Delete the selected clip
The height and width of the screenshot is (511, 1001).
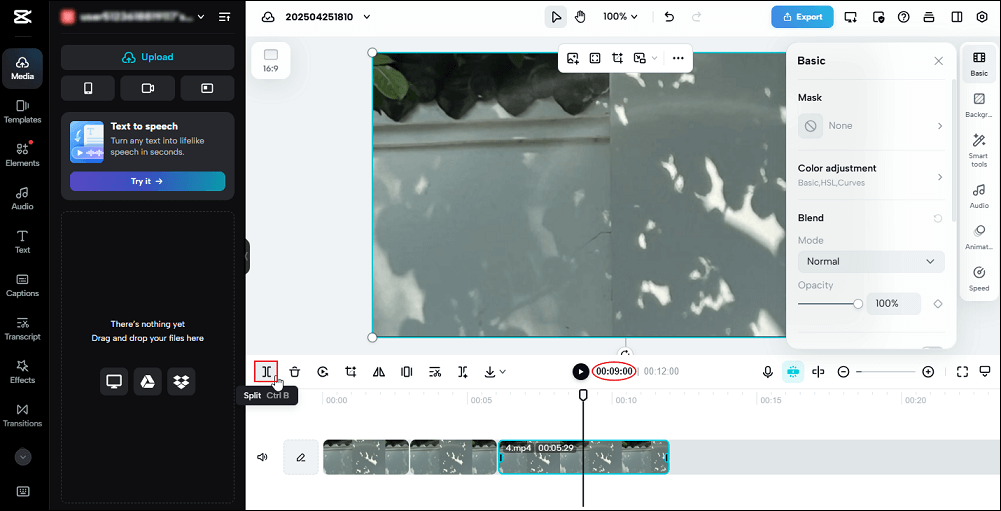tap(294, 372)
